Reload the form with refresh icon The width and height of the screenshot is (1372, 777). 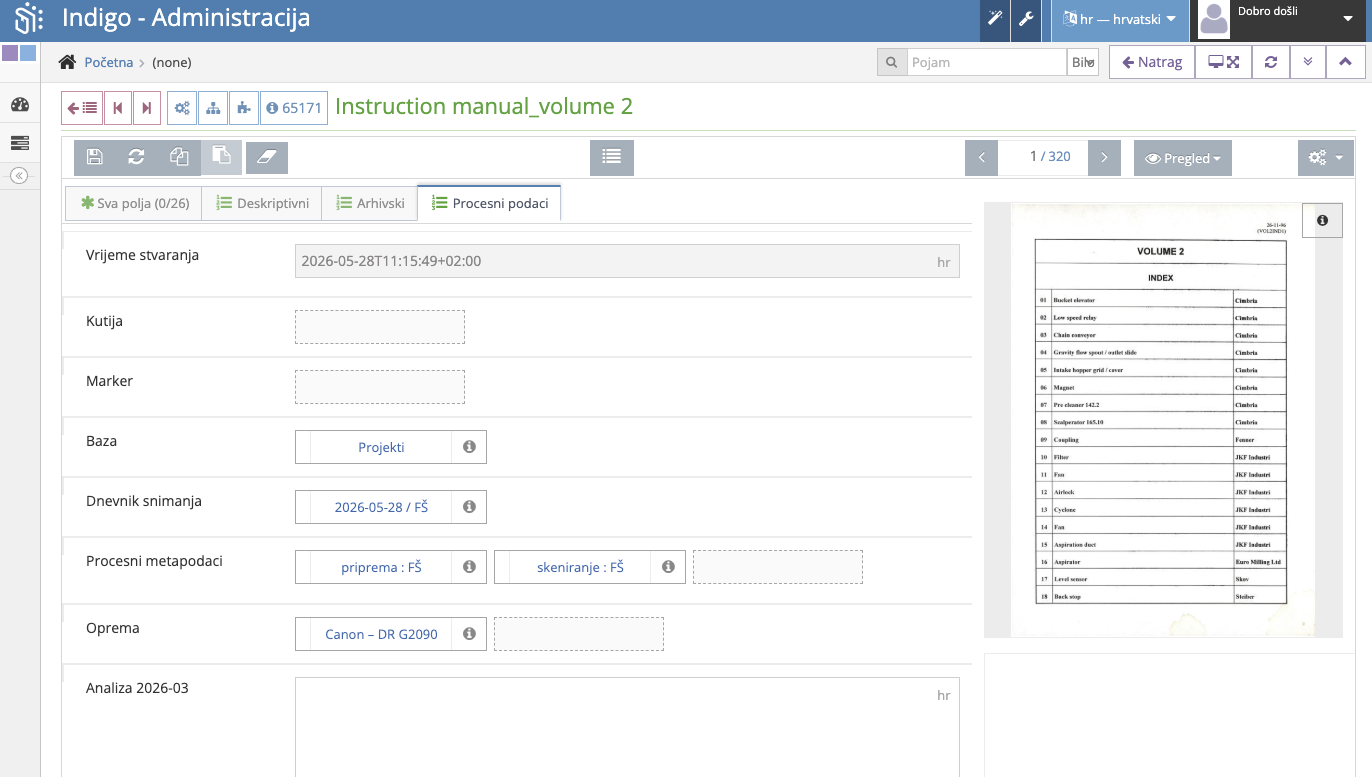(x=137, y=157)
